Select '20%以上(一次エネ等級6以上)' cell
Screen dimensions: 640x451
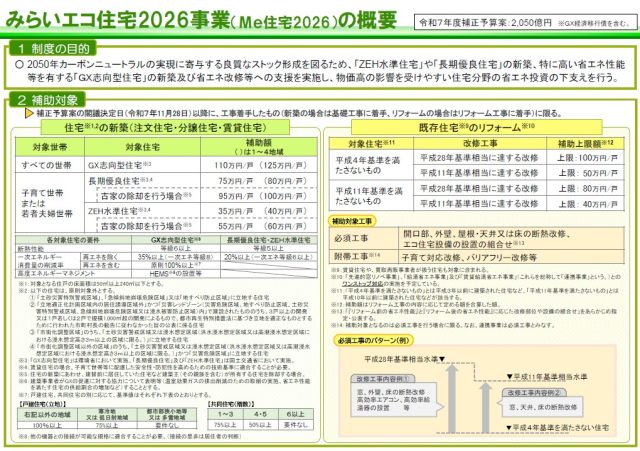(269, 257)
